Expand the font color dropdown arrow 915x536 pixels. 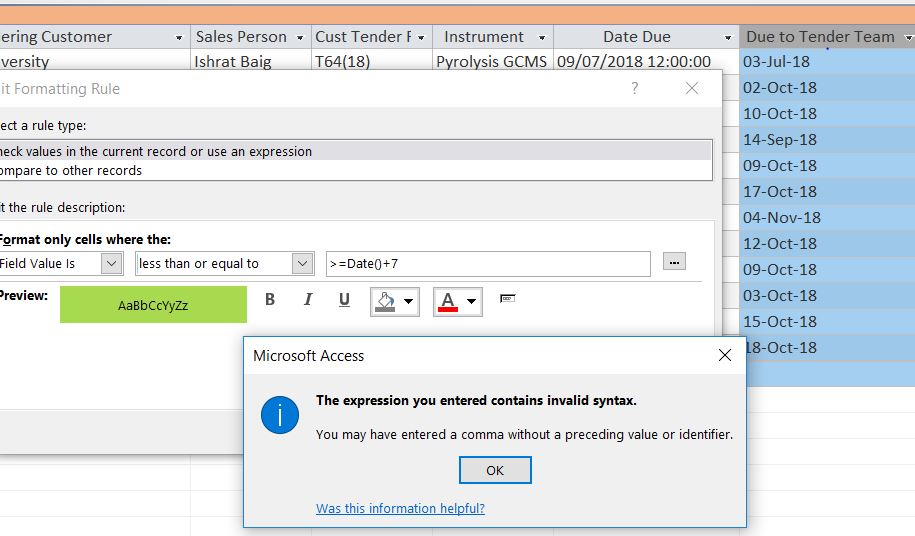(x=471, y=301)
